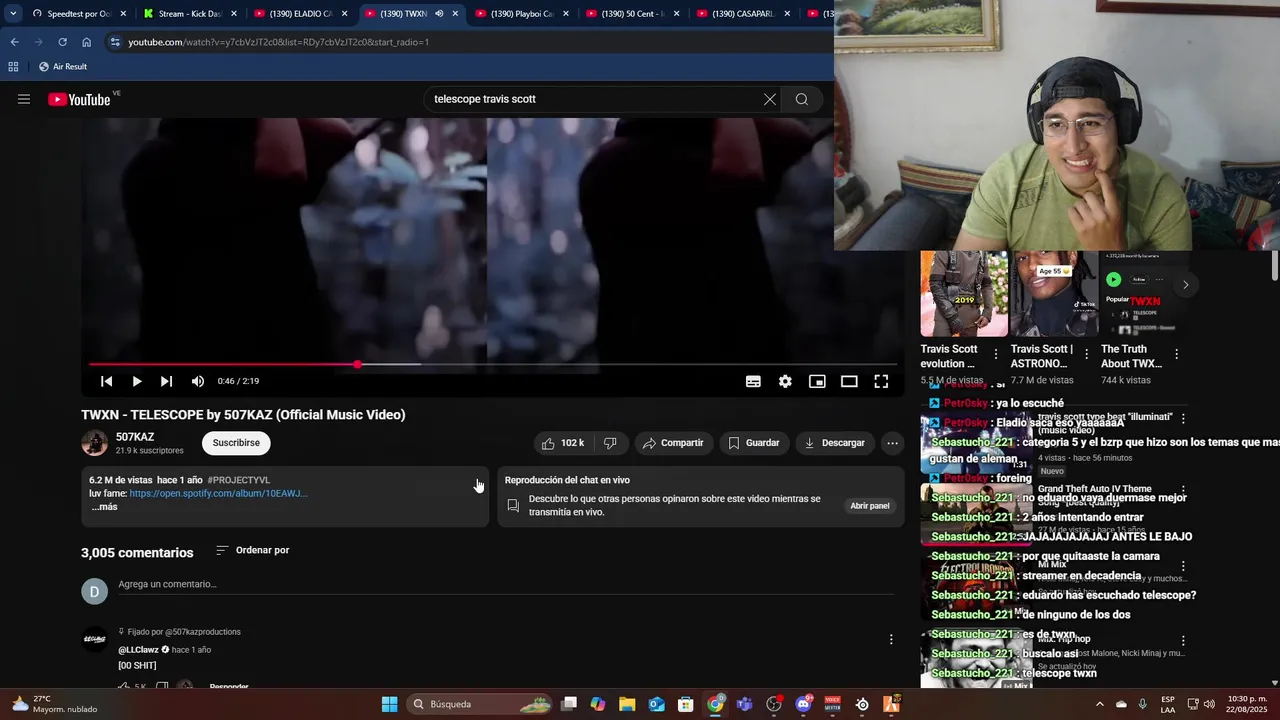Enter fullscreen mode
Screen dimensions: 1280x720
881,381
